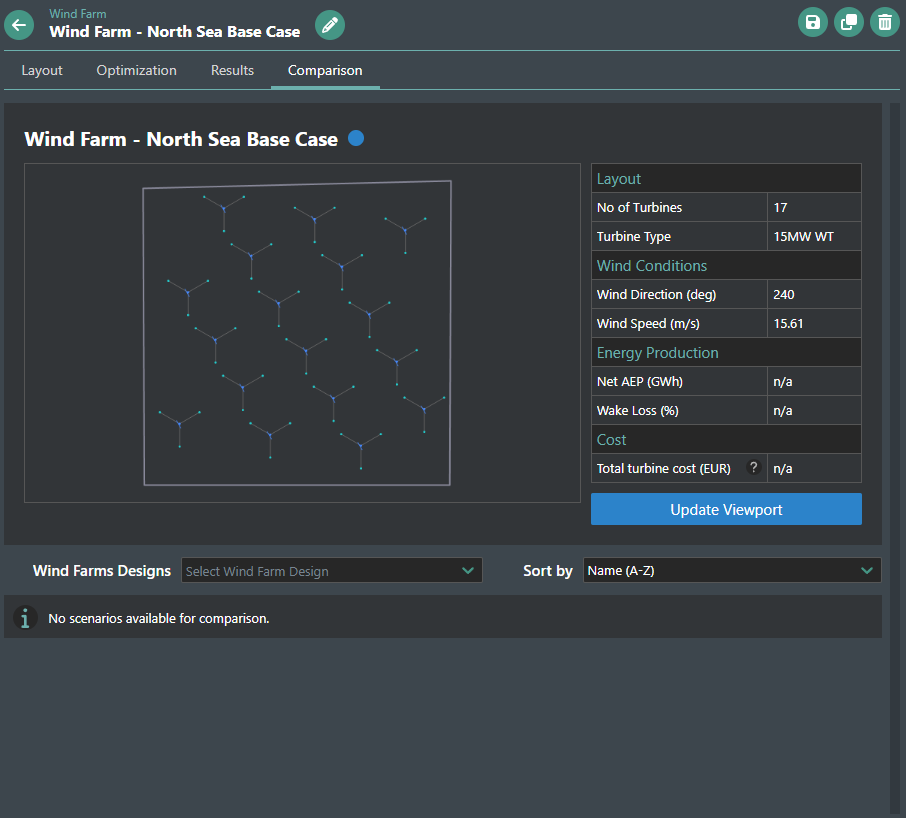Click the Cost section header
This screenshot has height=818, width=906.
[726, 440]
